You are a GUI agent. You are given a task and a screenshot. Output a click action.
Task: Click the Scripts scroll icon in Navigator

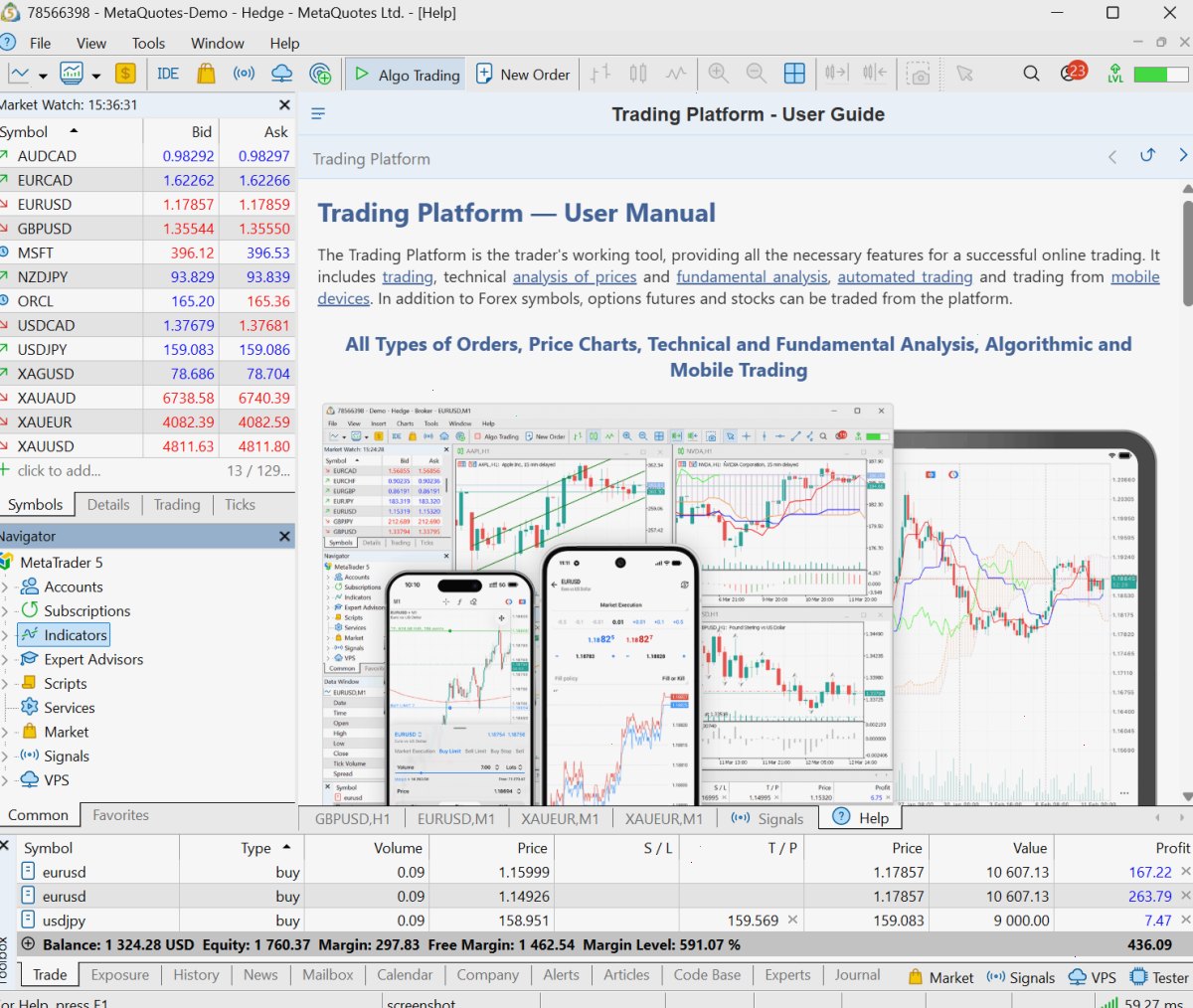tap(30, 684)
